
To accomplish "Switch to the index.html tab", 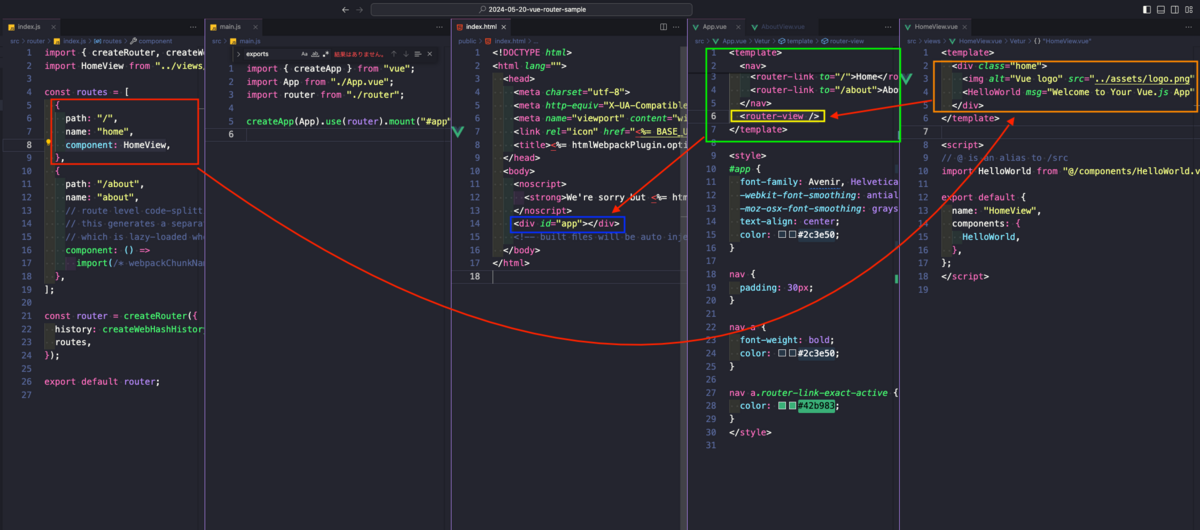I will click(481, 26).
